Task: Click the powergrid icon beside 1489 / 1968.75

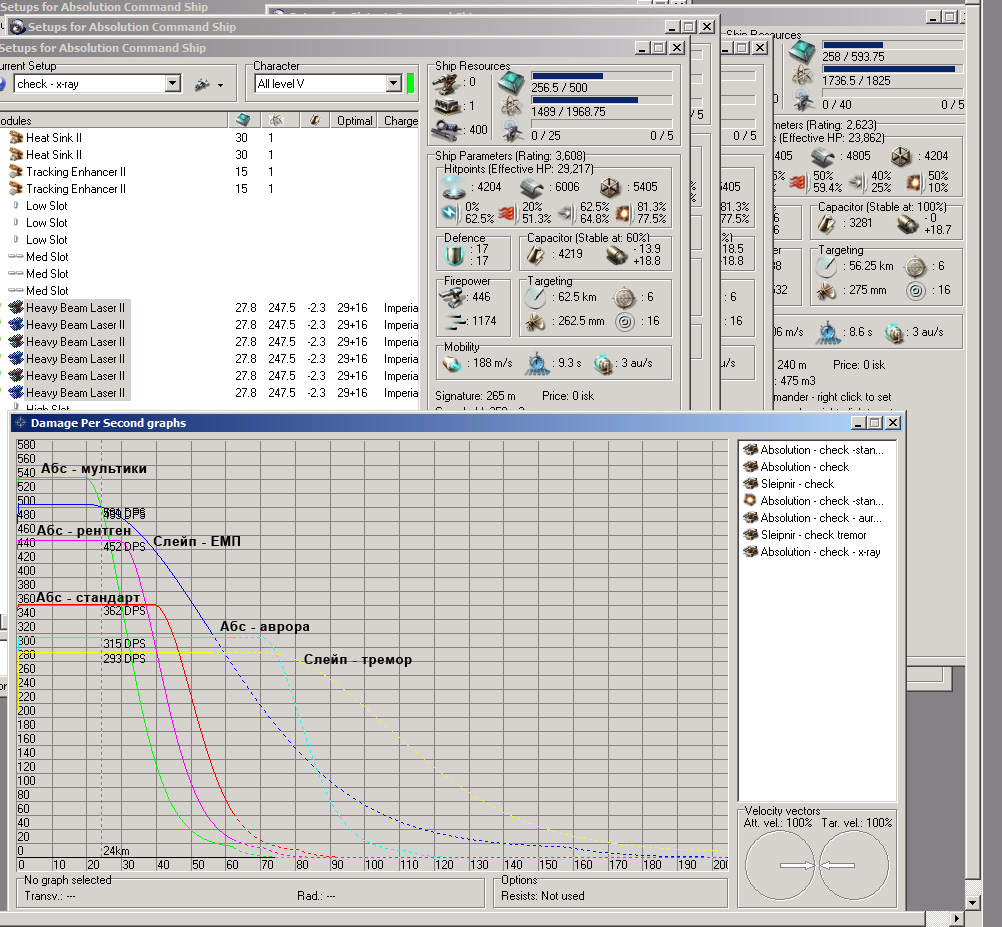Action: coord(511,106)
